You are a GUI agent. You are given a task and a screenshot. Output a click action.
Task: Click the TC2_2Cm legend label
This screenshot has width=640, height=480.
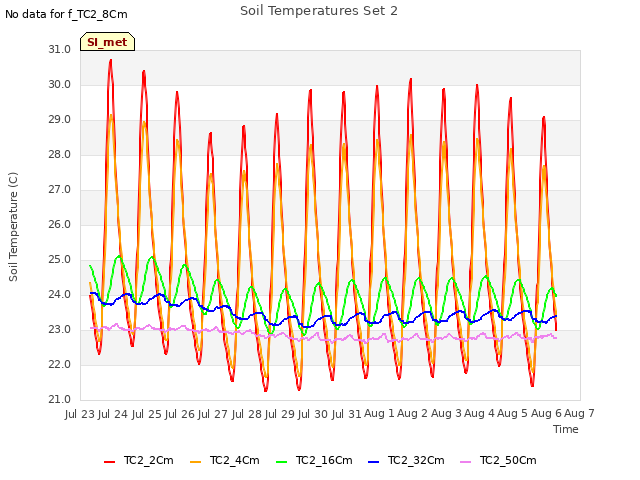[x=149, y=460]
